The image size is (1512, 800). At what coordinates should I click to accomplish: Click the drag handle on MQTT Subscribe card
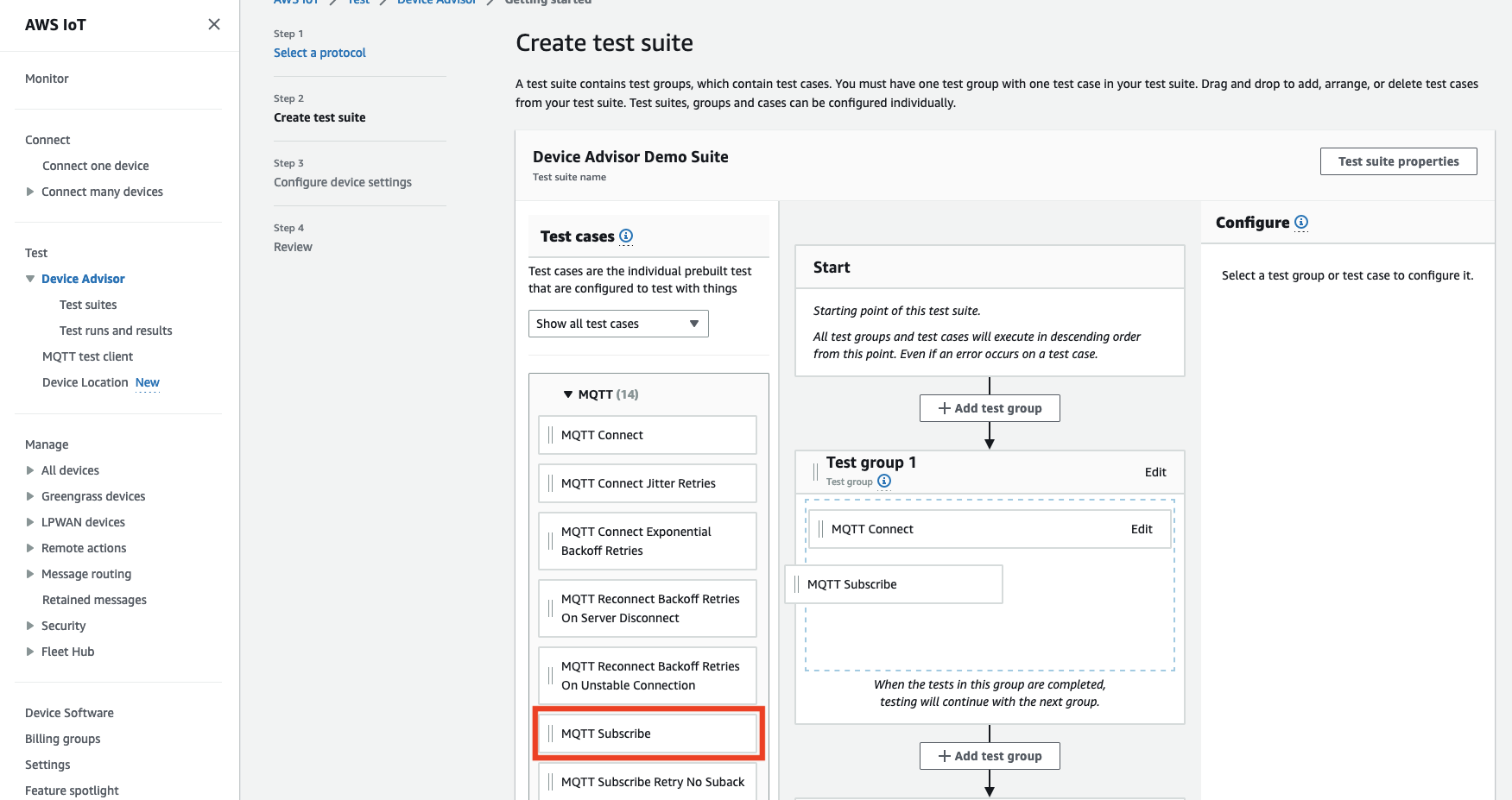(550, 734)
